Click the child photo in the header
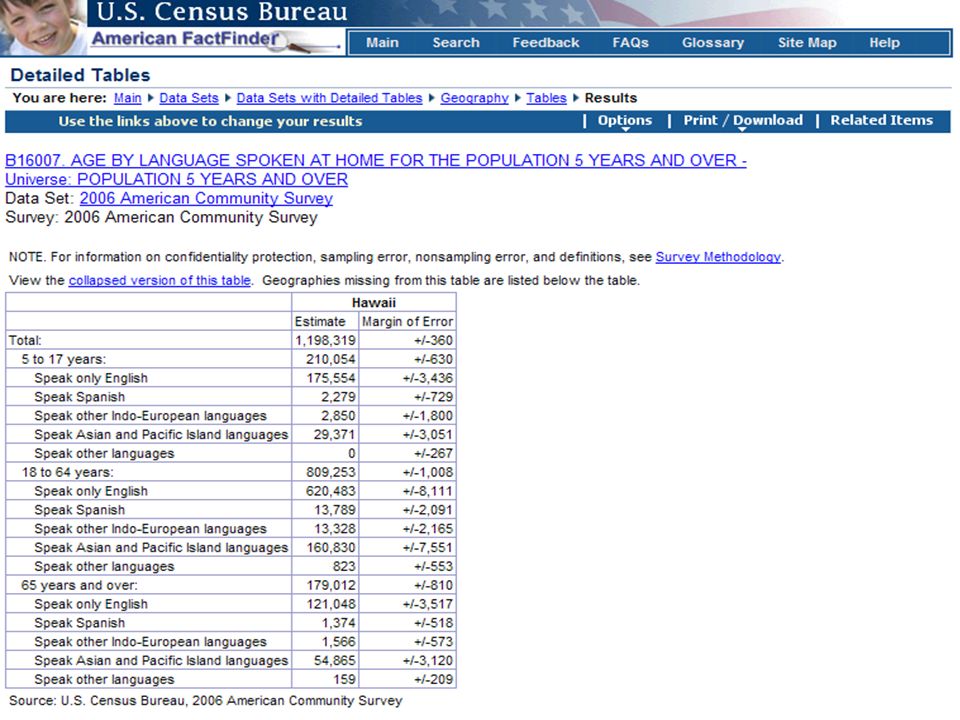 coord(42,28)
